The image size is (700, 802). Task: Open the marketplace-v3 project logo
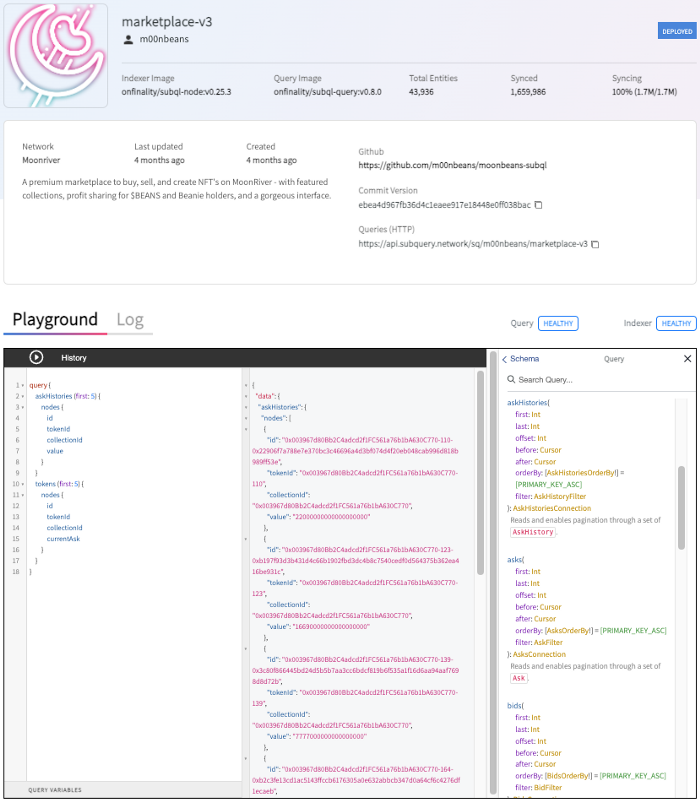click(x=56, y=55)
